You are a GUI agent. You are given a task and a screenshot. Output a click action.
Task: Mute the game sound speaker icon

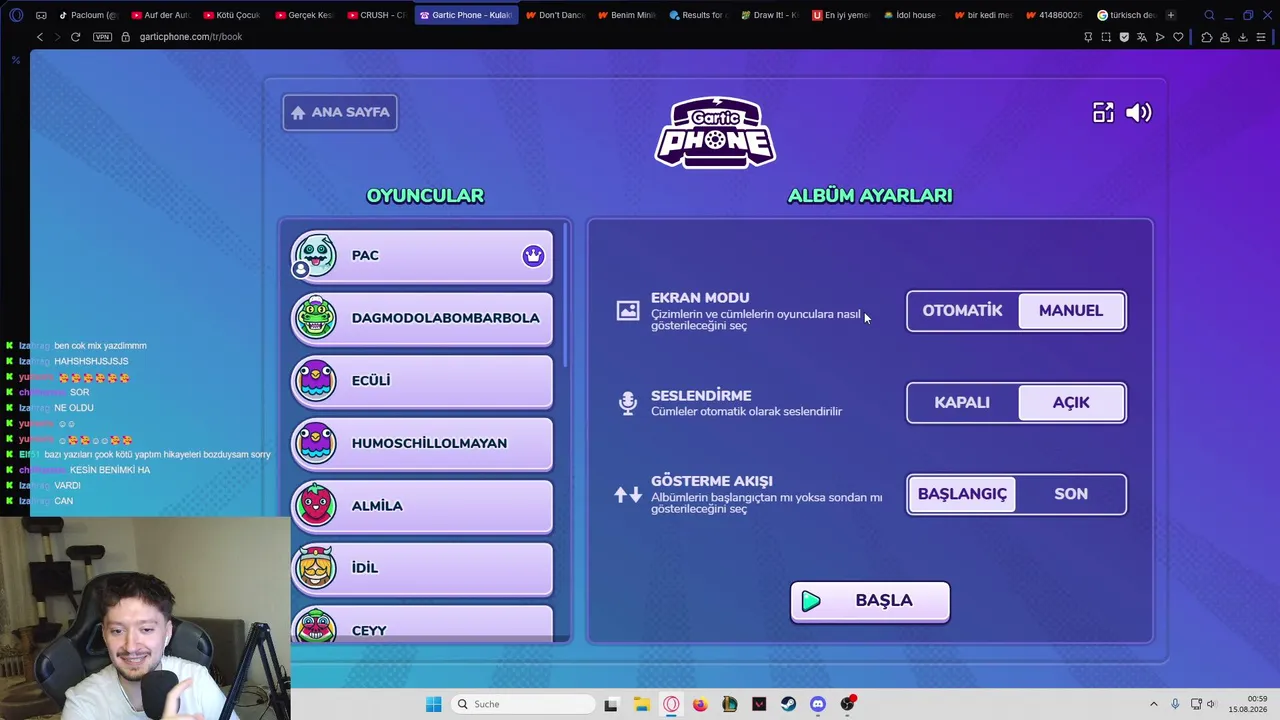coord(1139,113)
